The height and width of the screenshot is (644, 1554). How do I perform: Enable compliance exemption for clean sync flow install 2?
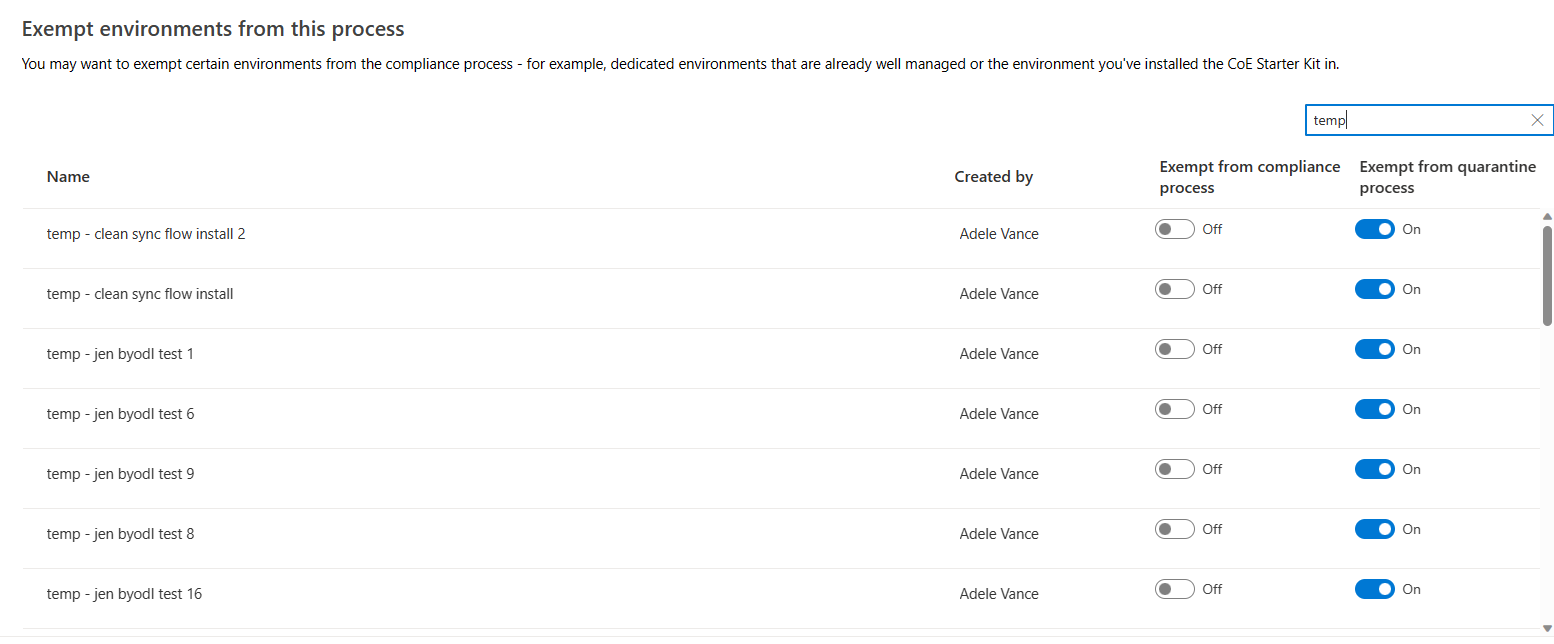coord(1174,230)
